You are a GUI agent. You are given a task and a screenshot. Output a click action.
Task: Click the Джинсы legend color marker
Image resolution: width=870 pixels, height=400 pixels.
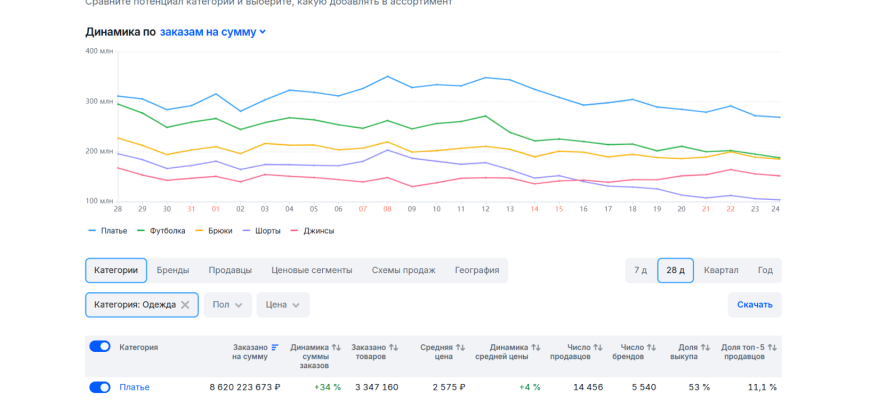(x=293, y=230)
